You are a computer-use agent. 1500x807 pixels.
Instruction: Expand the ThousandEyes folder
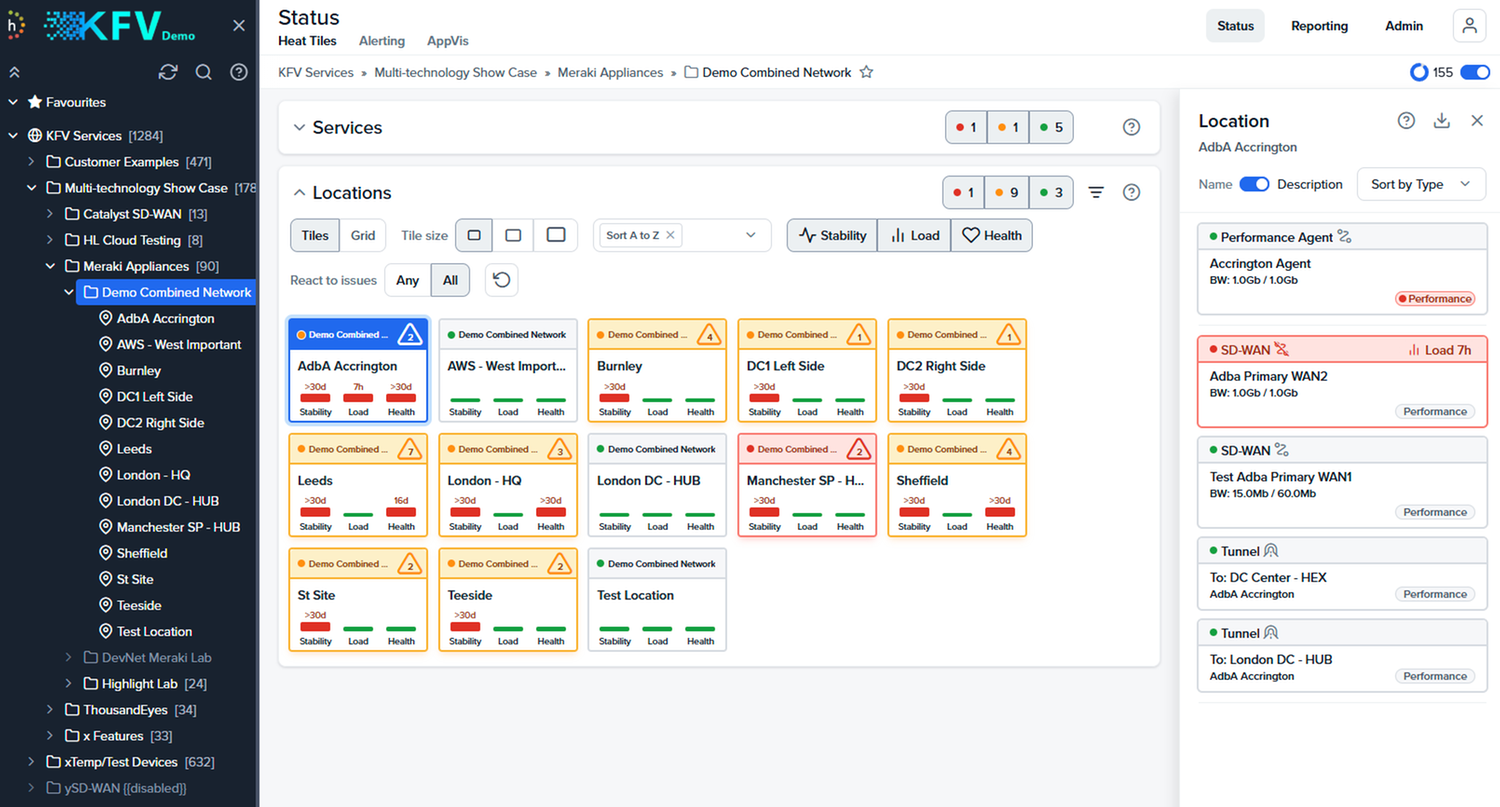51,710
